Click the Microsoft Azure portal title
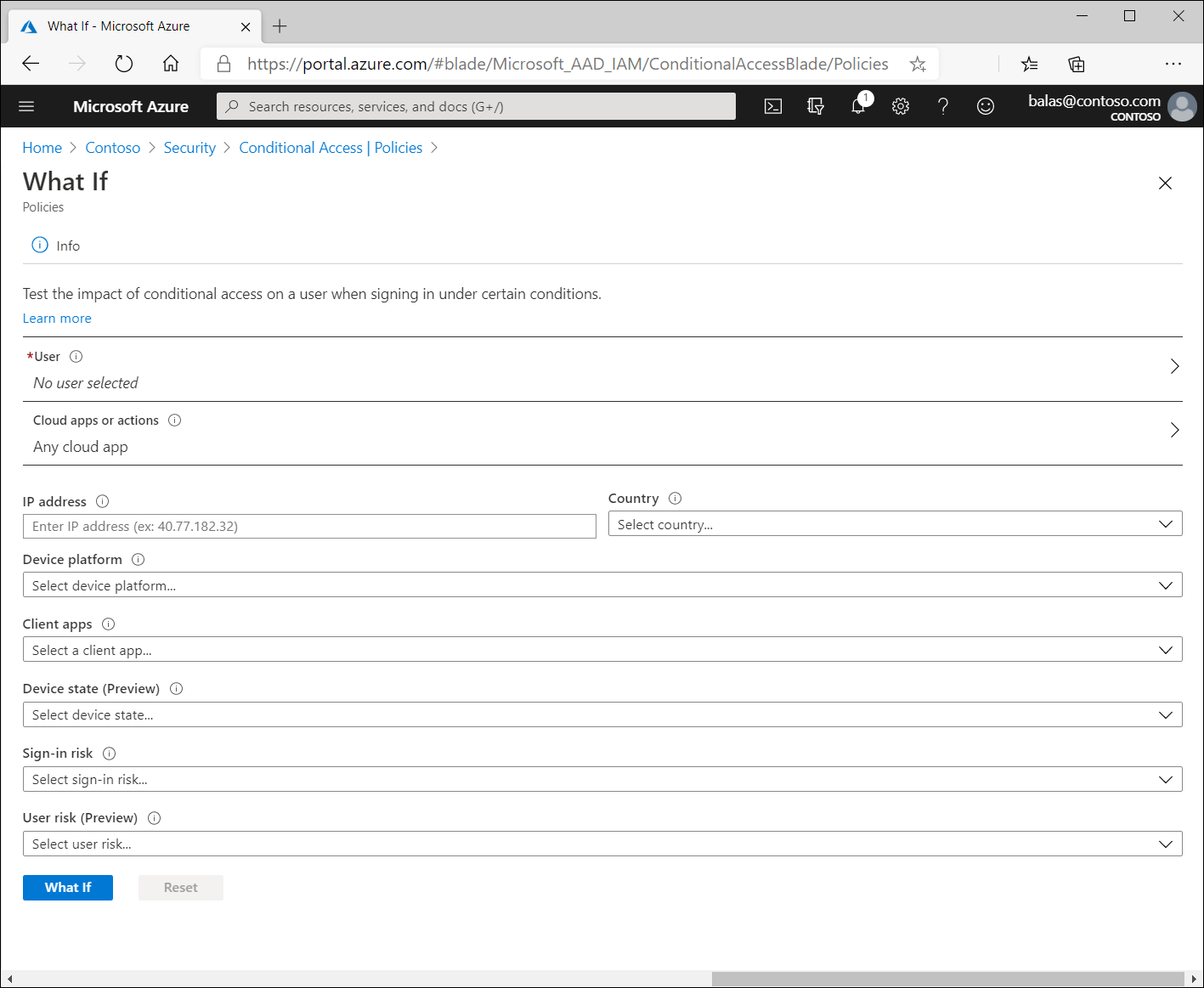Screen dimensions: 1204x988 click(131, 106)
